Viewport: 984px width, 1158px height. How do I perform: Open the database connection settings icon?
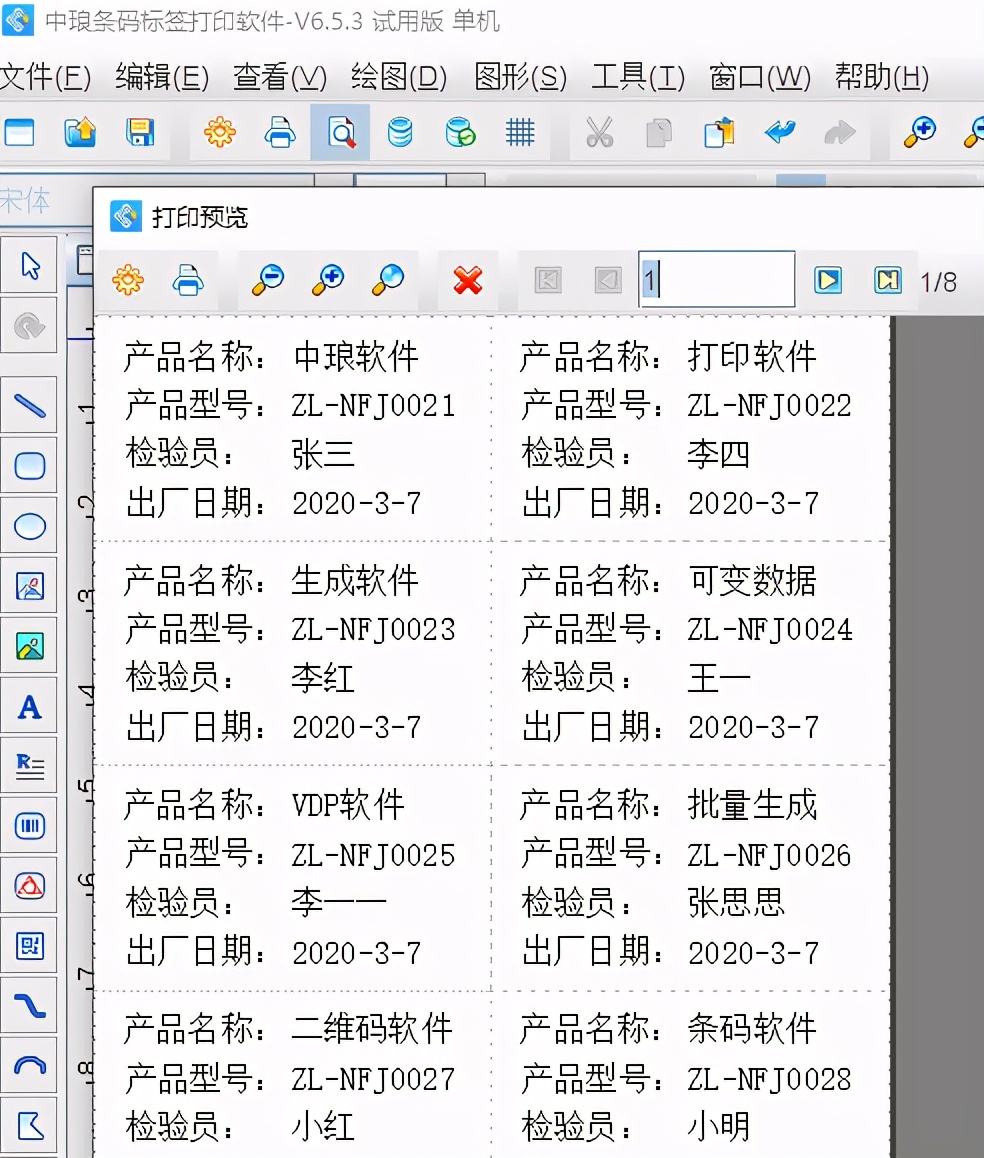pyautogui.click(x=400, y=131)
